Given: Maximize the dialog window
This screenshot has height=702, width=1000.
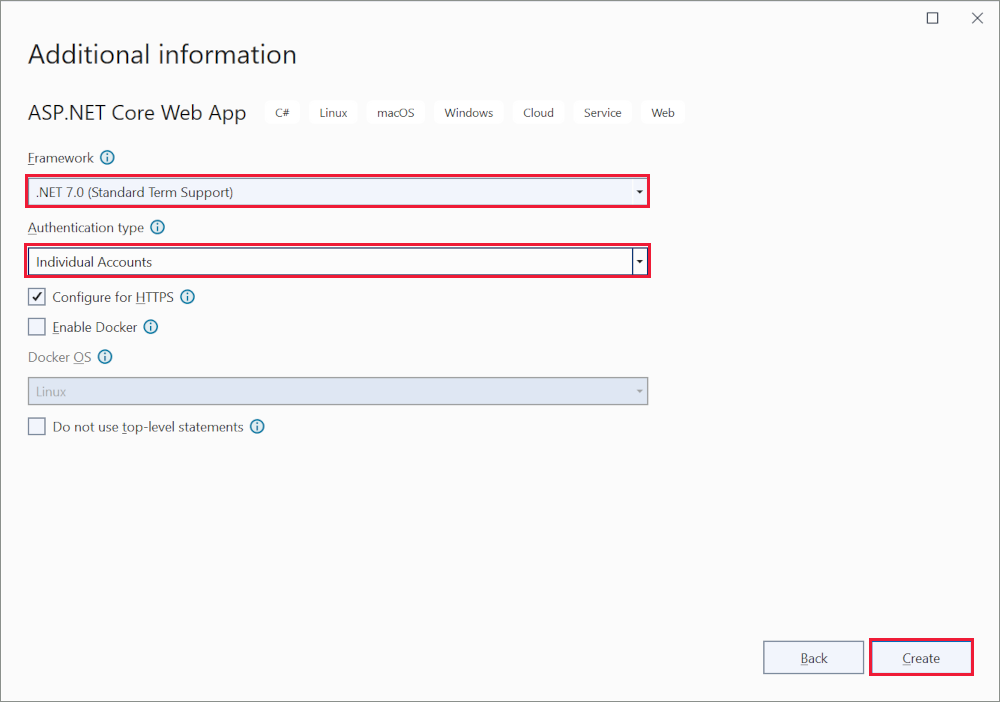Looking at the screenshot, I should click(x=933, y=18).
